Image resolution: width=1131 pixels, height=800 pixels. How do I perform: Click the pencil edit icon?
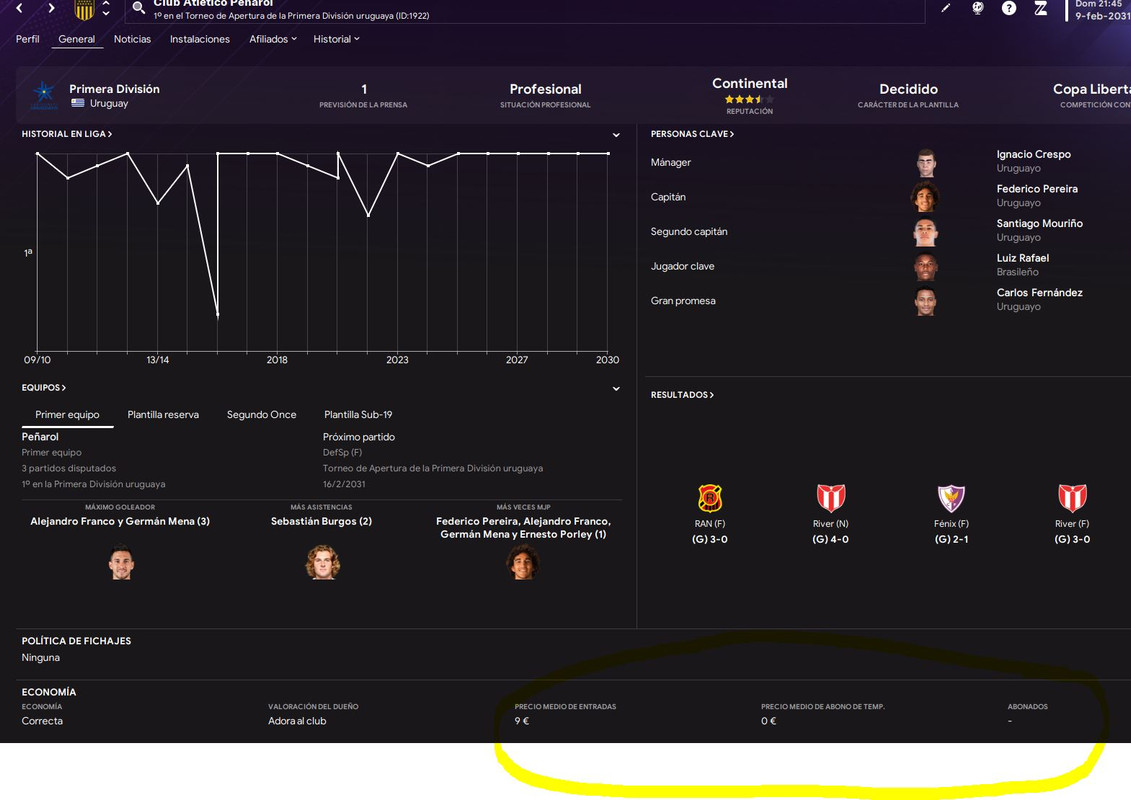point(946,8)
